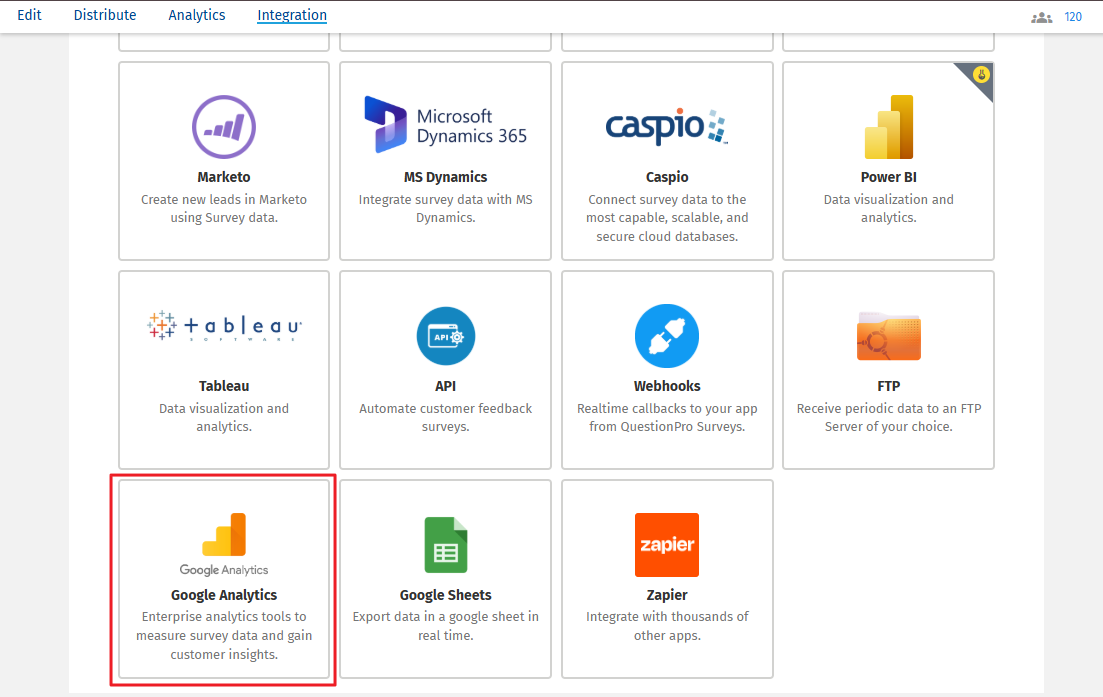Image resolution: width=1103 pixels, height=697 pixels.
Task: Click the Microsoft Dynamics 365 logo
Action: [x=445, y=125]
